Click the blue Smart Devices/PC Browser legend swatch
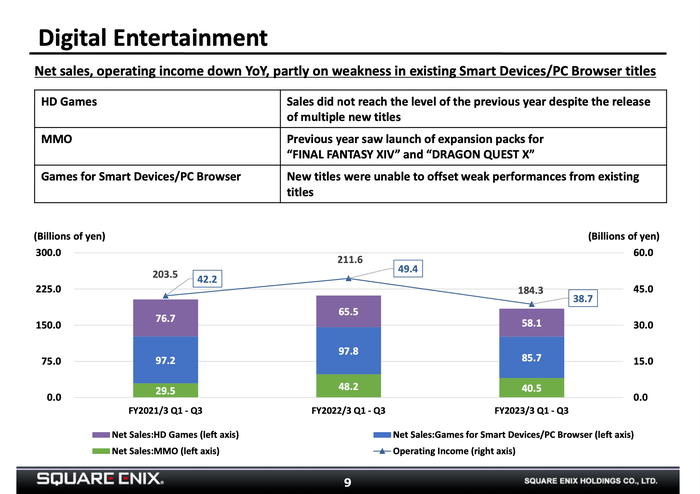The width and height of the screenshot is (700, 494). (x=382, y=435)
